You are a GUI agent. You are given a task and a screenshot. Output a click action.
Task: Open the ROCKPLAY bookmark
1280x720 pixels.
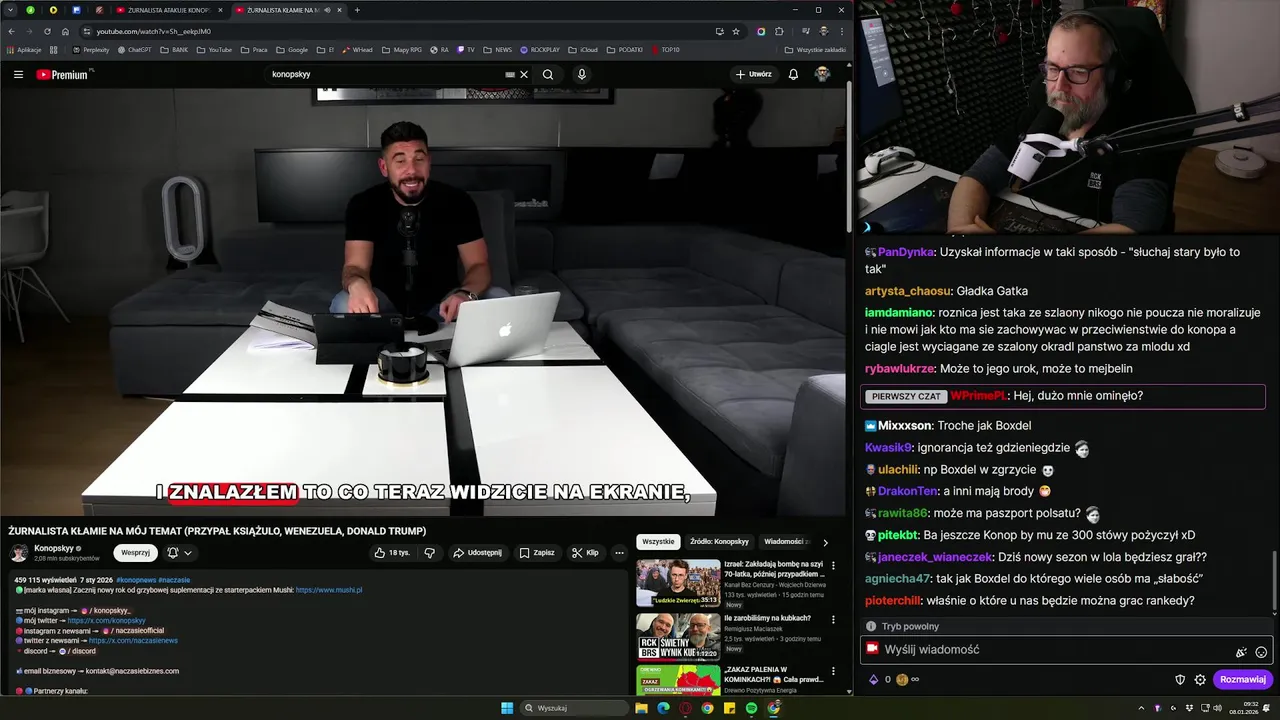tap(540, 49)
